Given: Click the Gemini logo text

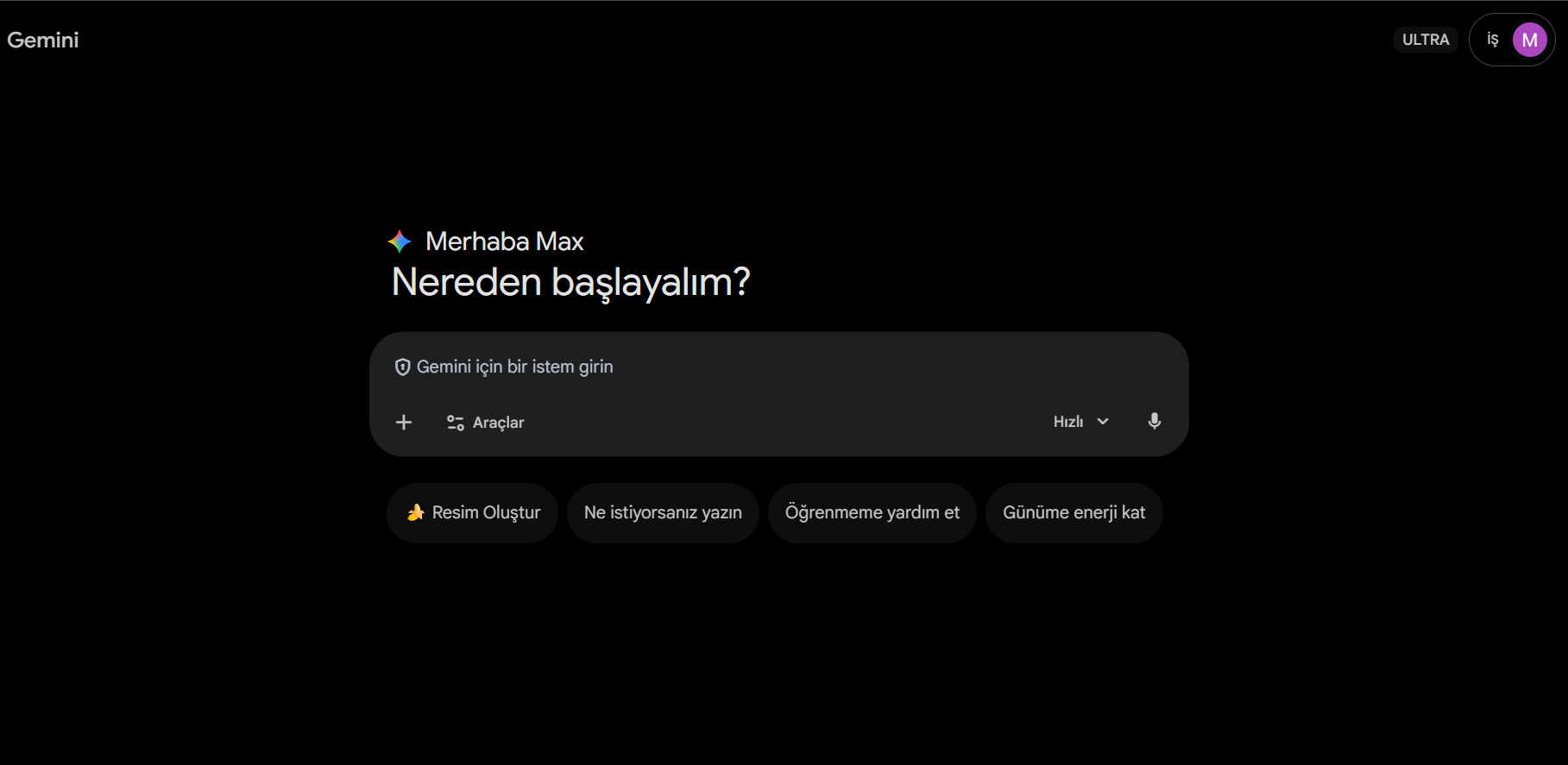Looking at the screenshot, I should (43, 40).
